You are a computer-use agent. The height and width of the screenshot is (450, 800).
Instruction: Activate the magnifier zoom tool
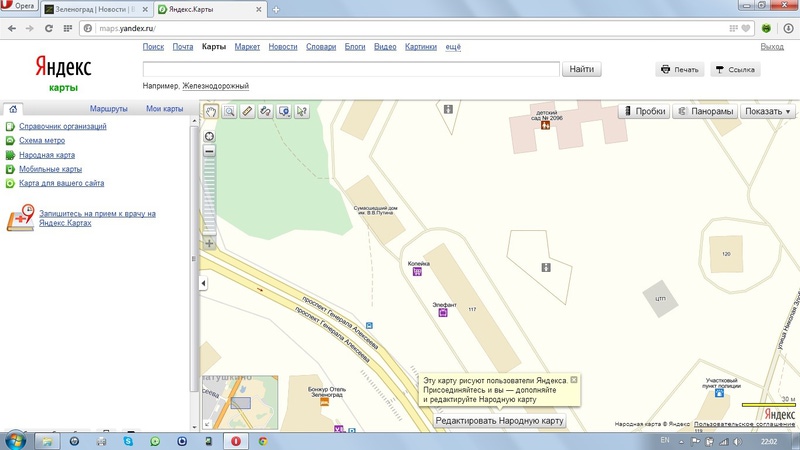[229, 111]
